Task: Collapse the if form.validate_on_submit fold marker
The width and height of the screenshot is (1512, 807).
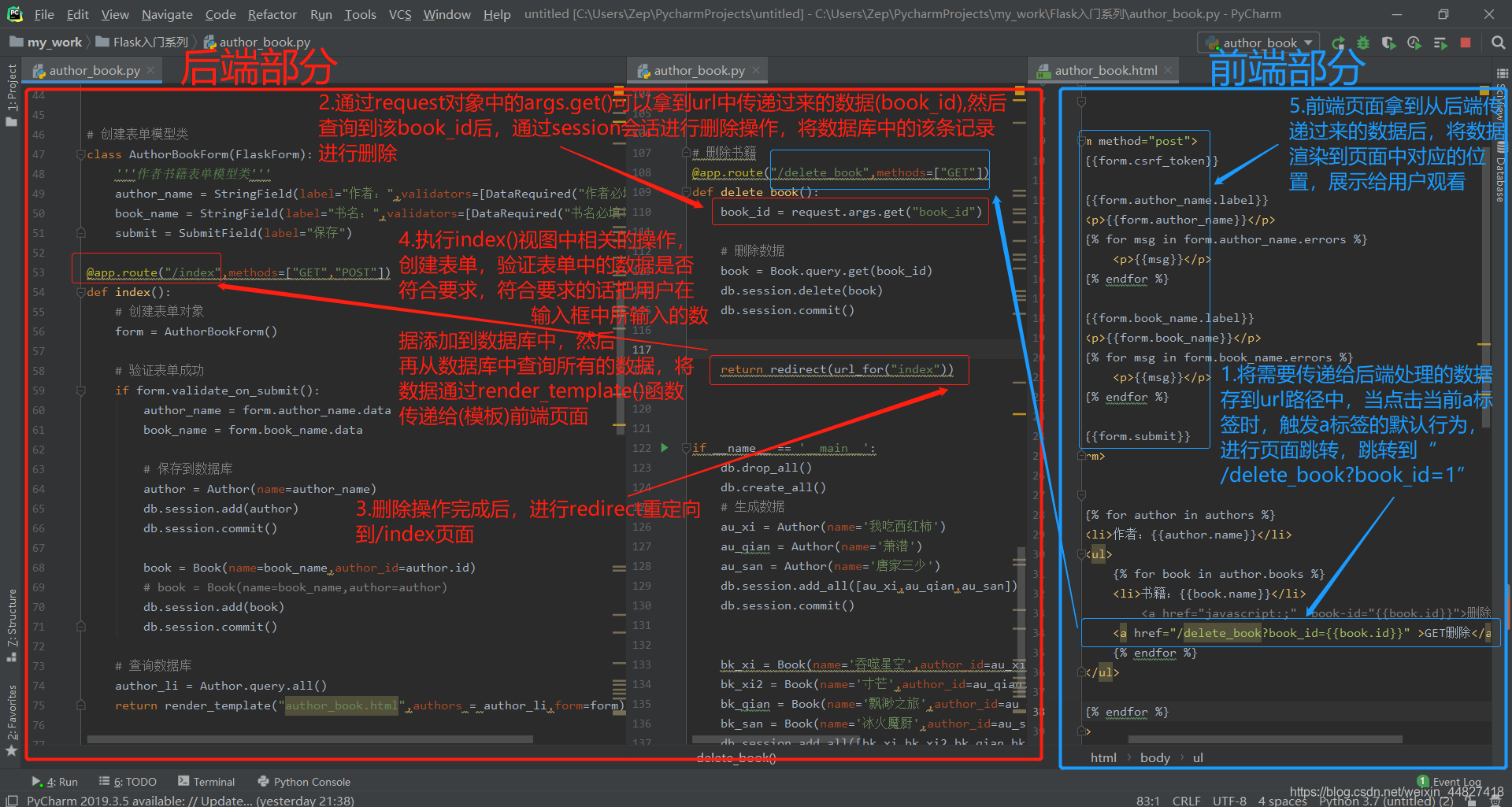Action: [x=80, y=391]
